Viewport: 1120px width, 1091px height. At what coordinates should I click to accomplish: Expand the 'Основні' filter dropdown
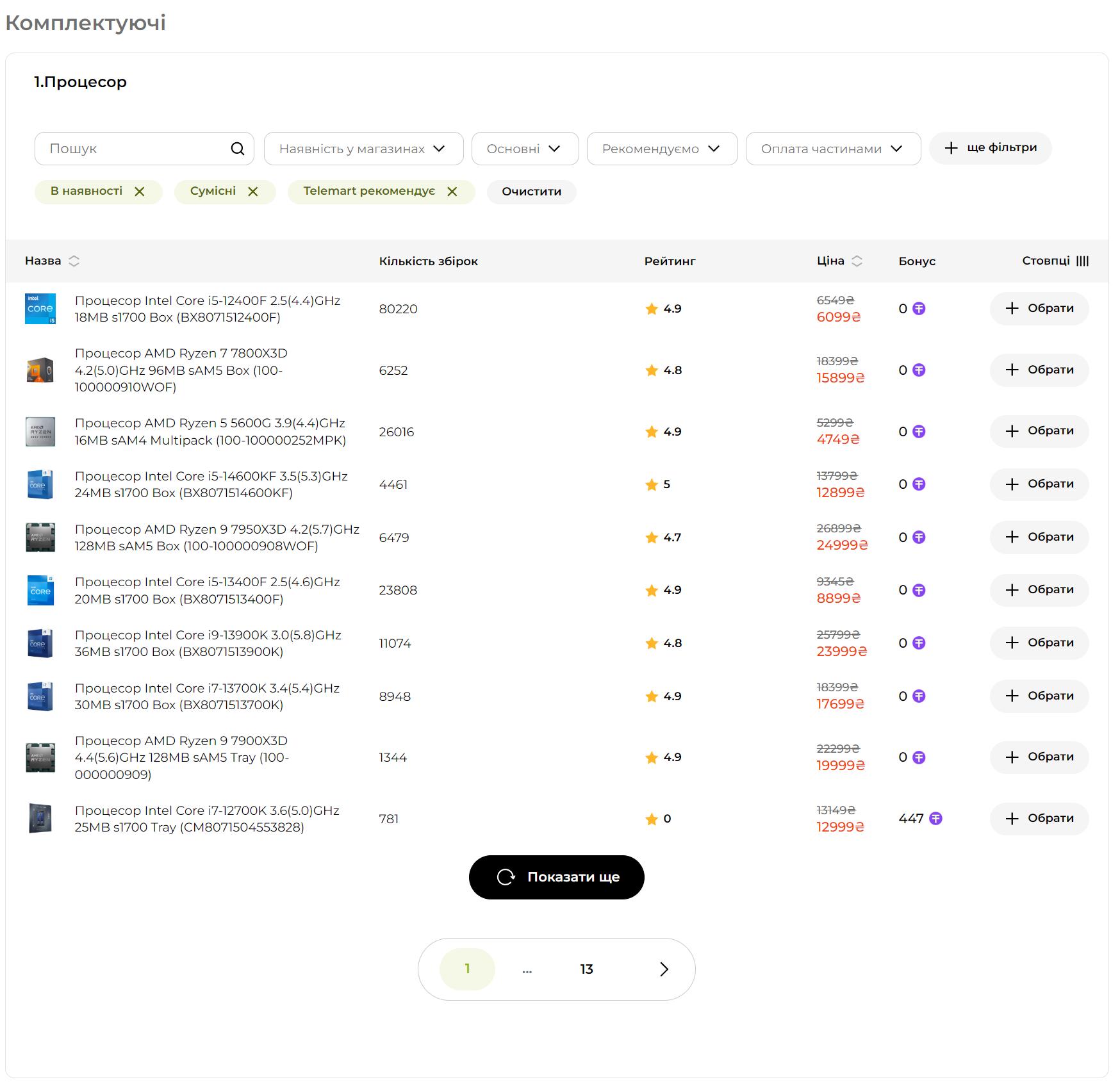525,149
